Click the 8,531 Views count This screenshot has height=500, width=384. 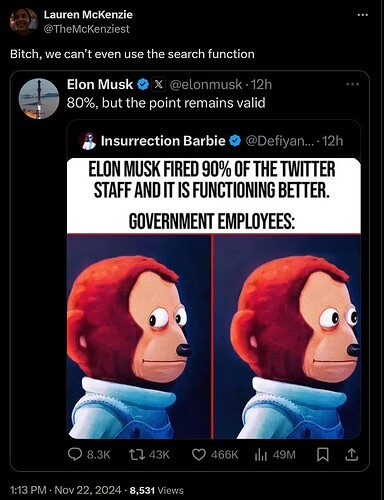156,490
